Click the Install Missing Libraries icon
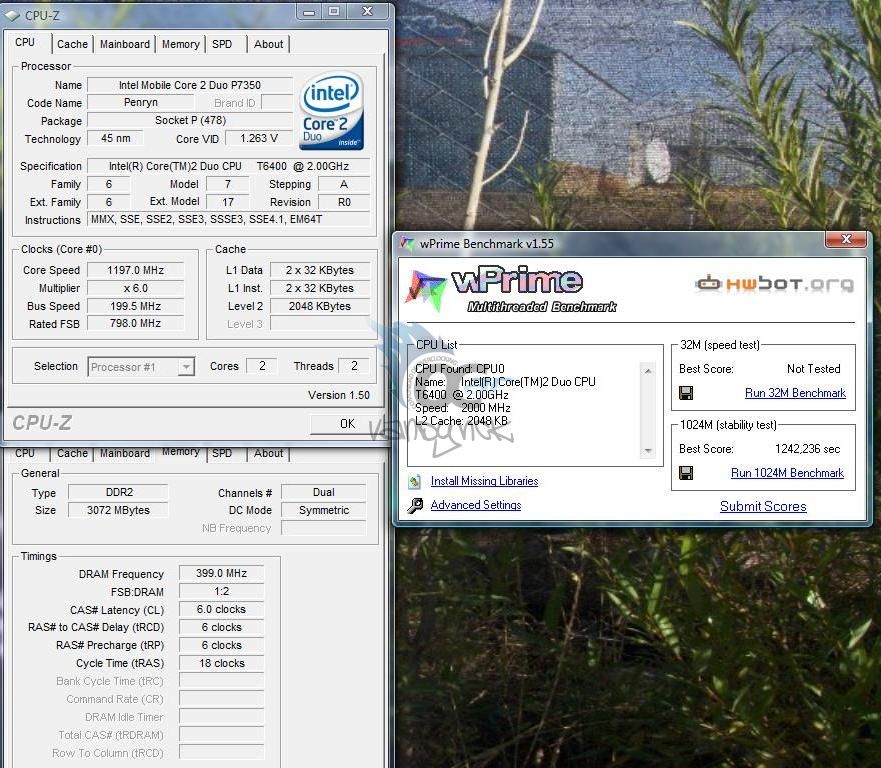Image resolution: width=881 pixels, height=768 pixels. tap(415, 481)
